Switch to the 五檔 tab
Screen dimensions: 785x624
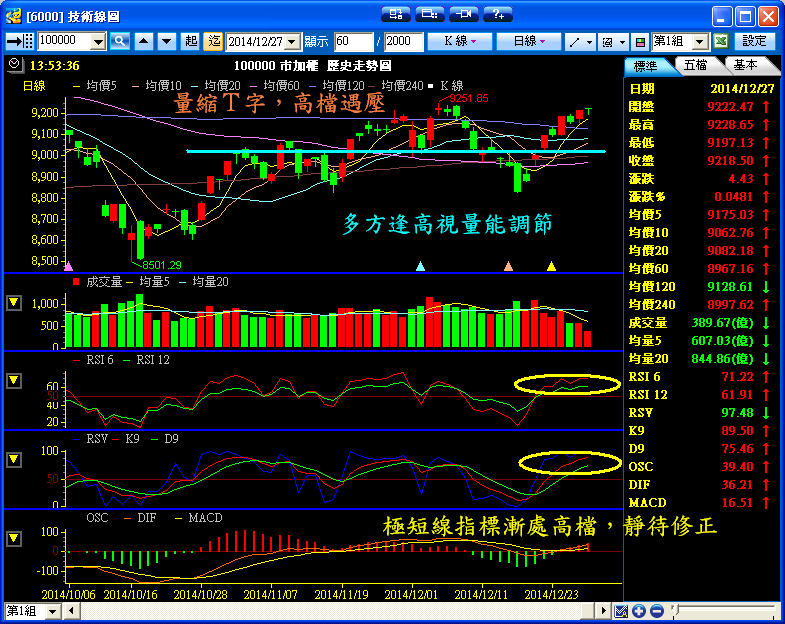pyautogui.click(x=696, y=65)
